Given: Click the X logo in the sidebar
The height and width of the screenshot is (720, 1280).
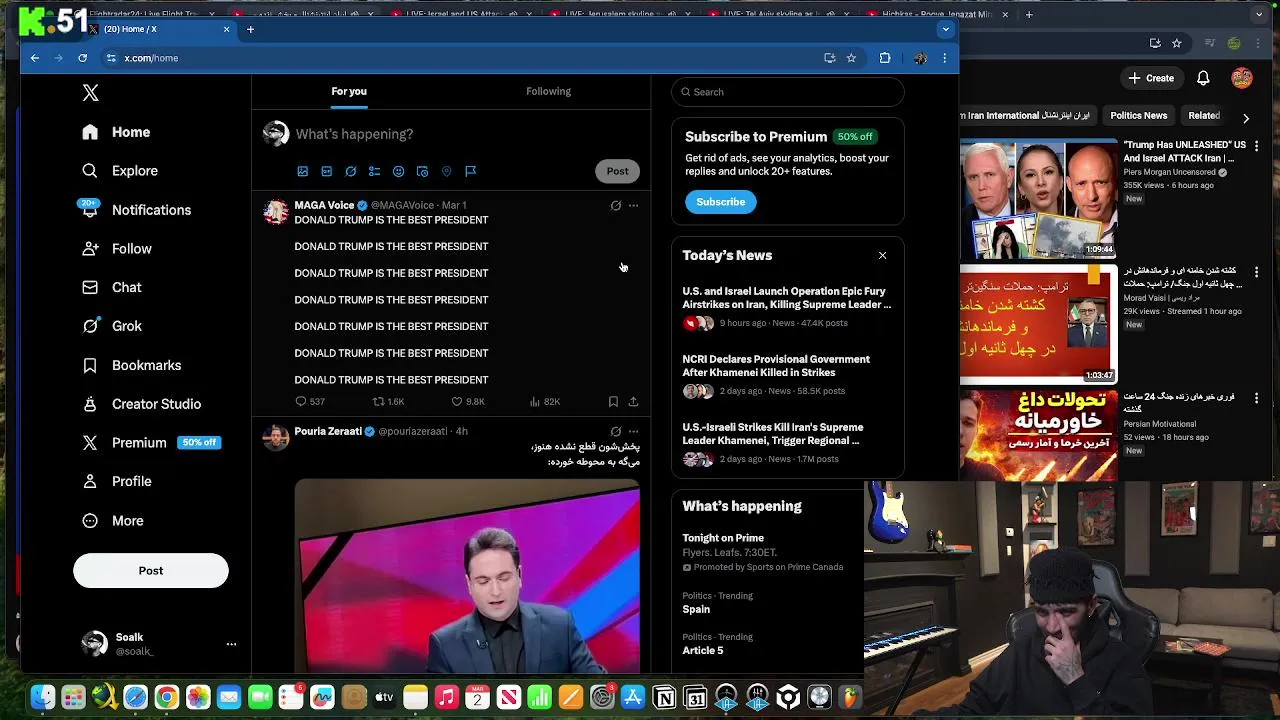Looking at the screenshot, I should pyautogui.click(x=90, y=93).
